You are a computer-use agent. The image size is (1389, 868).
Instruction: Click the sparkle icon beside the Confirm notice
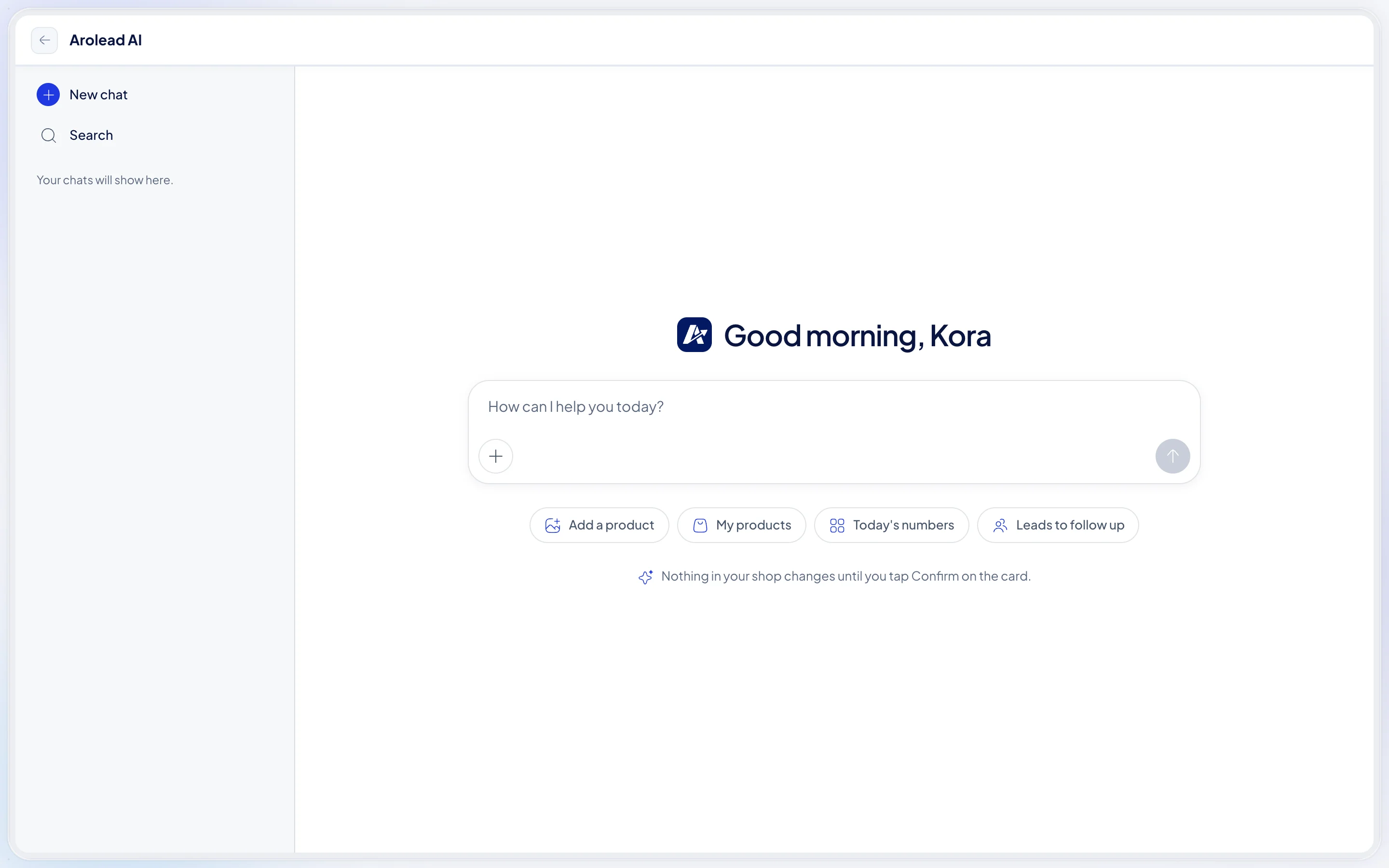tap(646, 577)
